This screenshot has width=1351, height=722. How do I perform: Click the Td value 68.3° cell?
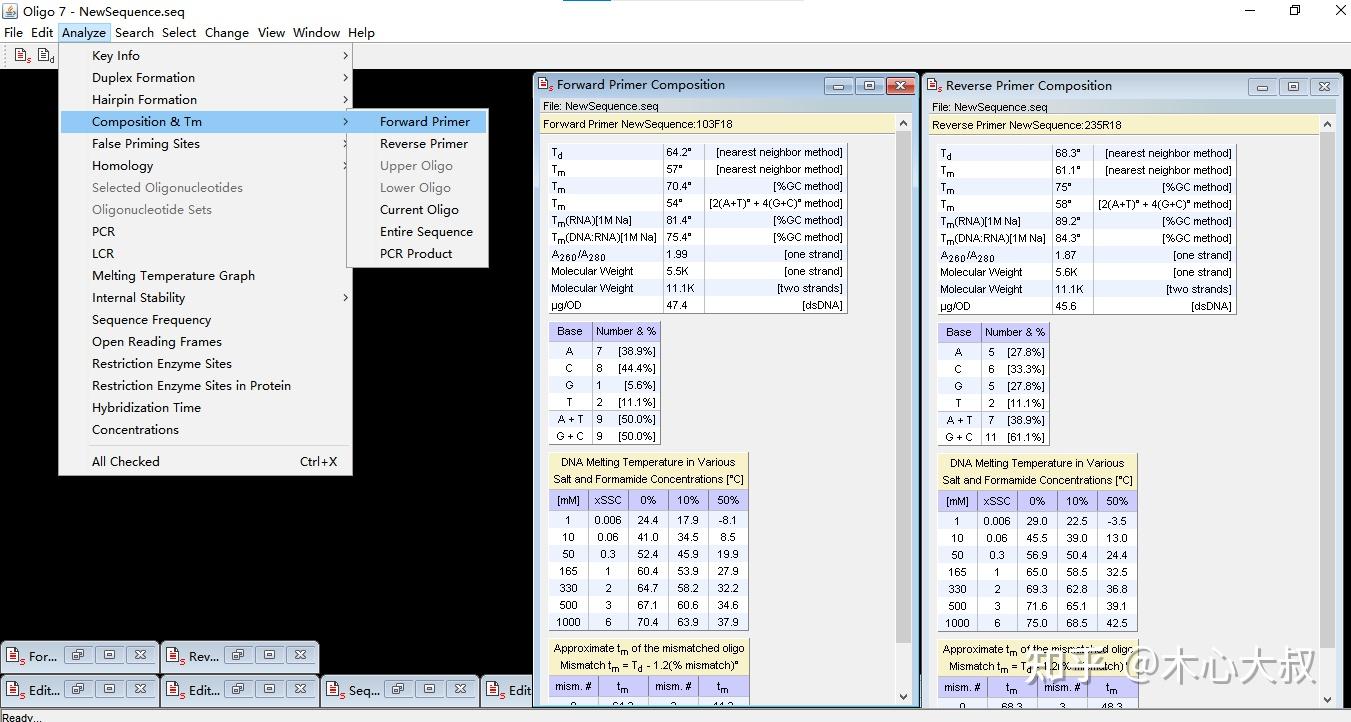(x=1073, y=154)
